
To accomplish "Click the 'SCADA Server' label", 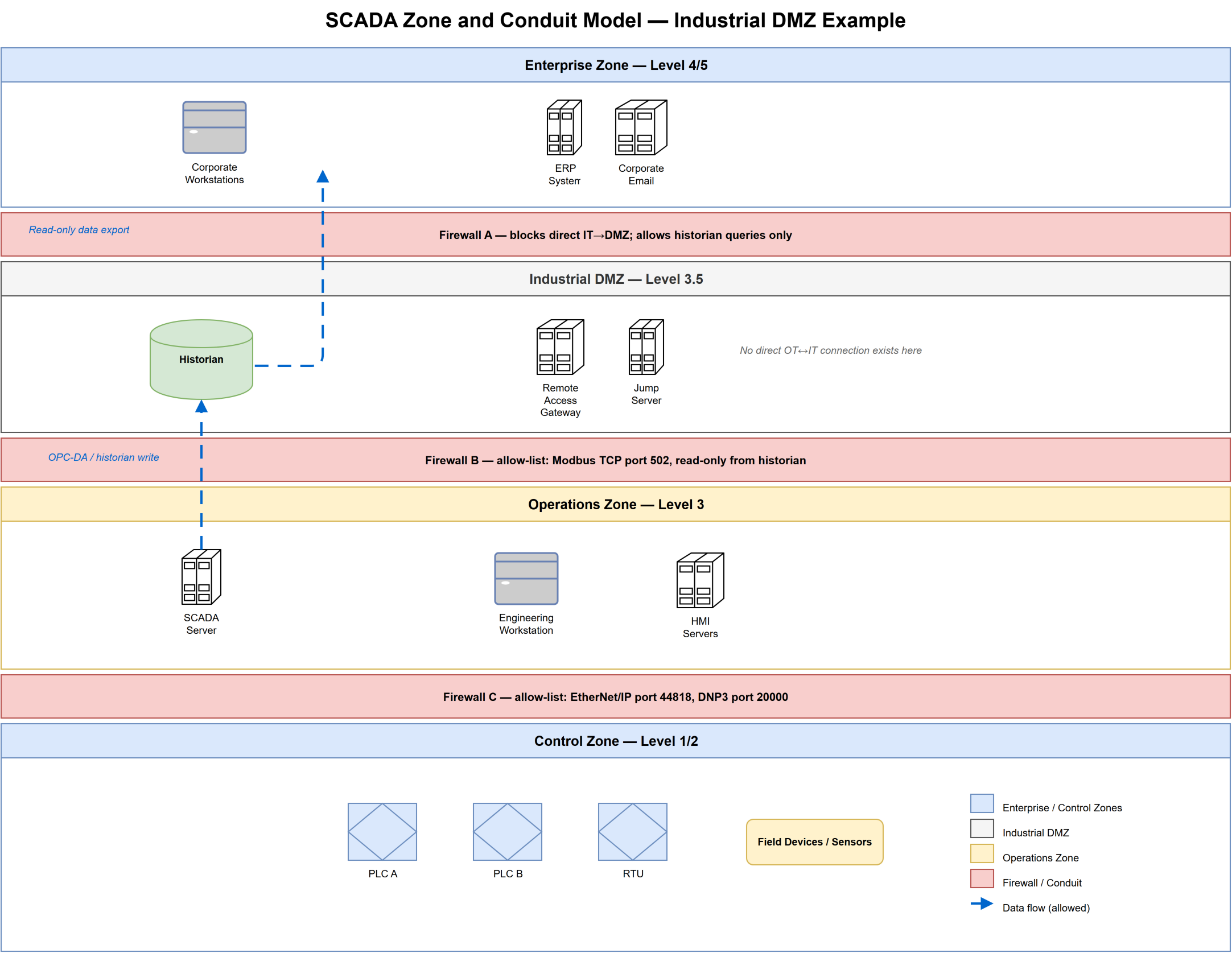I will point(201,624).
